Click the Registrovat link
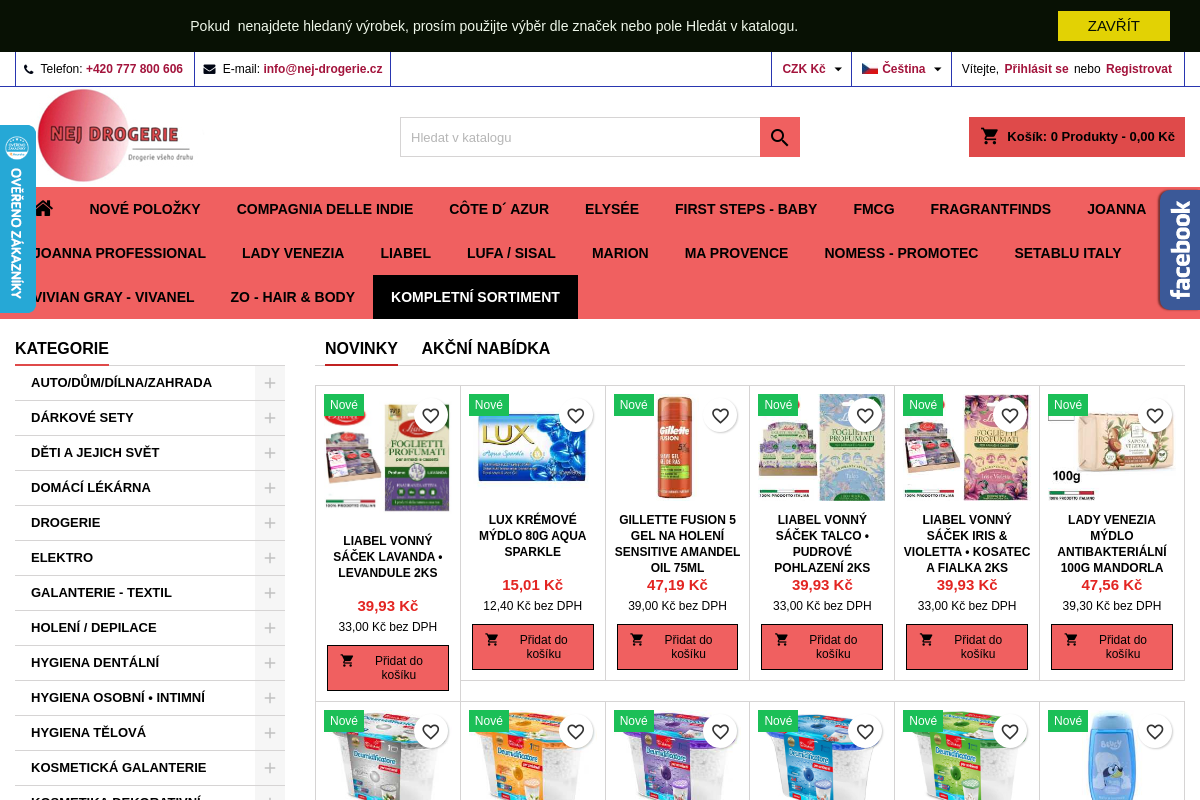Viewport: 1200px width, 800px height. 1139,69
